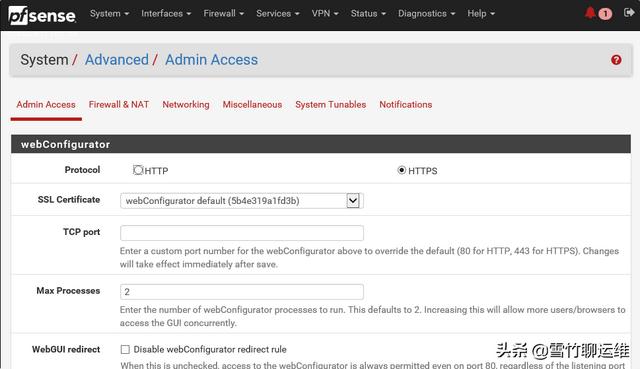
Task: Switch to the System Tunables tab
Action: (331, 104)
